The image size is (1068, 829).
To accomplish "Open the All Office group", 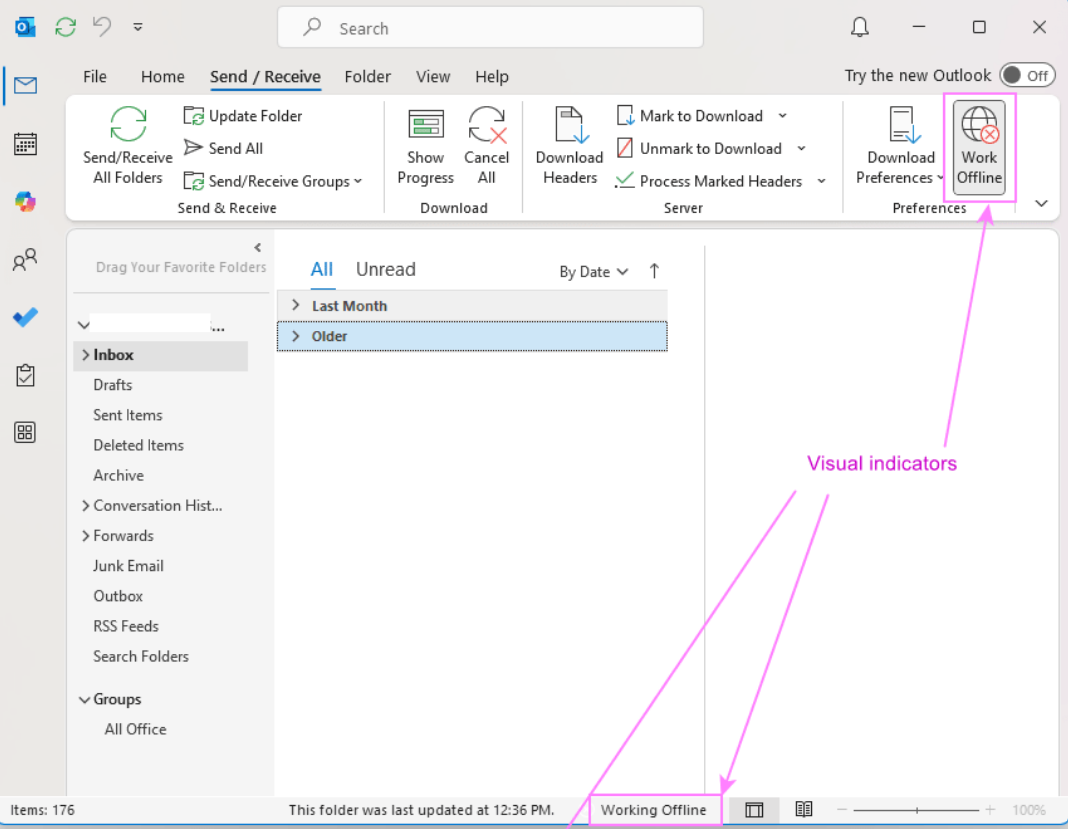I will point(135,729).
